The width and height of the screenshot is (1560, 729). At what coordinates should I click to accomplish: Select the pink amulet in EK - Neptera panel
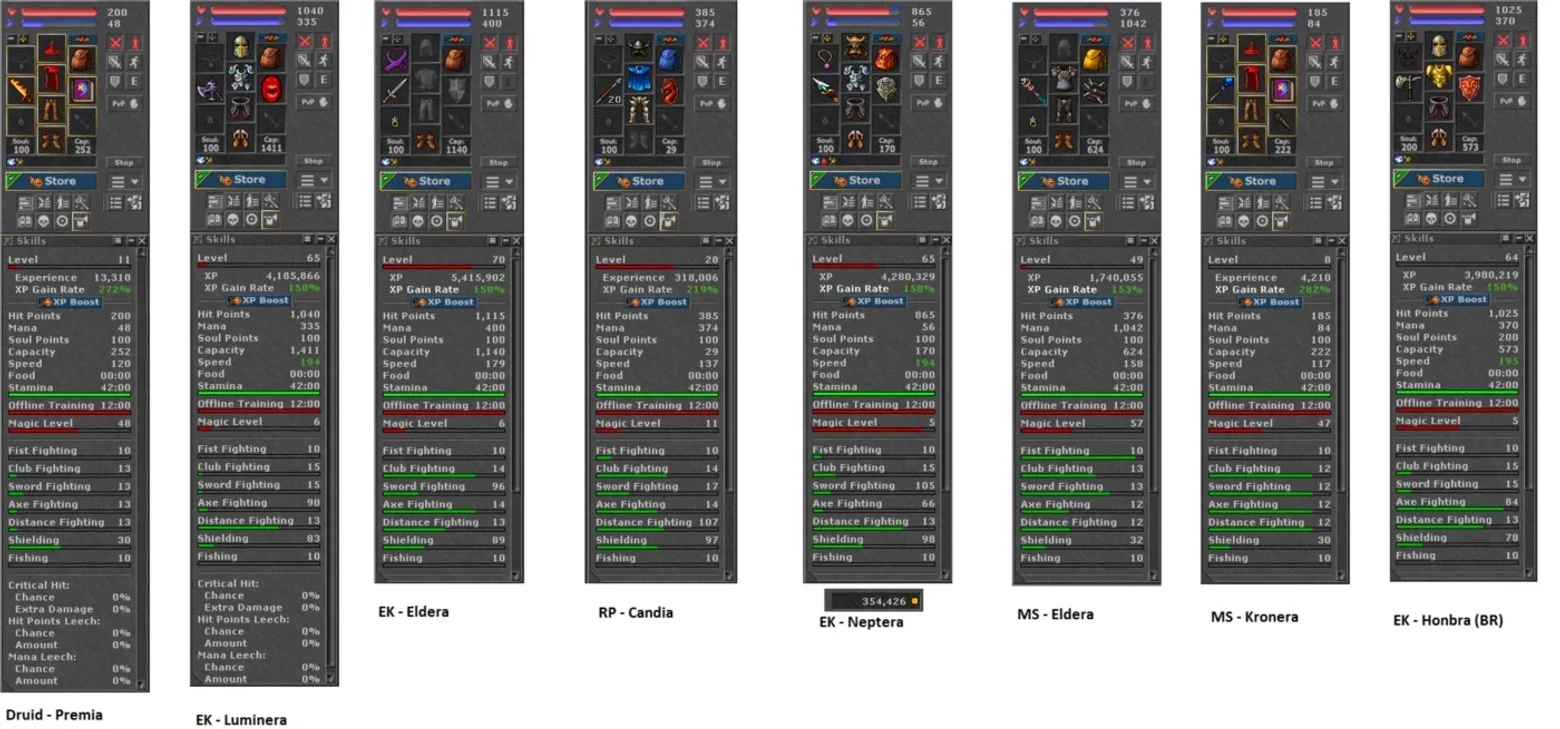(x=825, y=59)
